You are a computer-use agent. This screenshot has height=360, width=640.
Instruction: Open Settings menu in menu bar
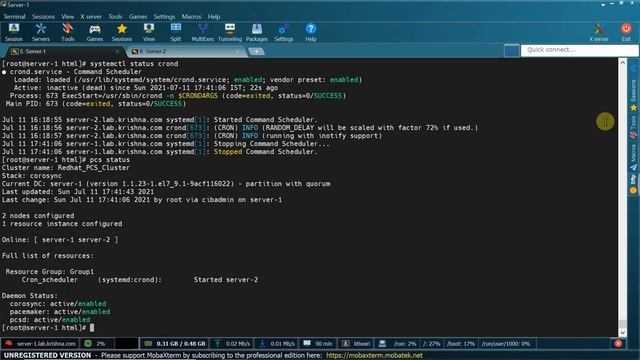[x=164, y=17]
